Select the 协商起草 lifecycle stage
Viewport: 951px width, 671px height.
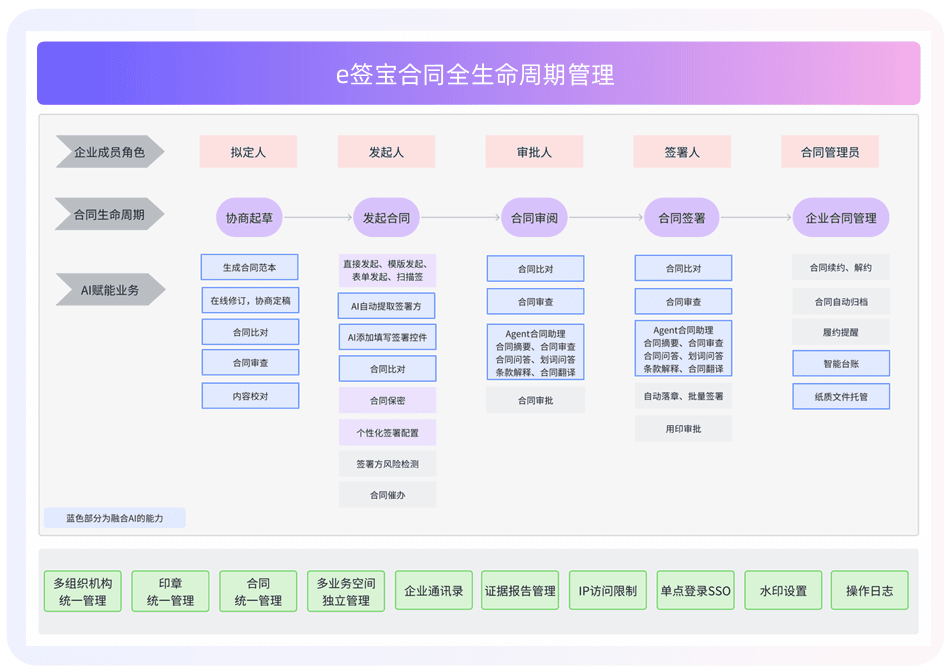(x=249, y=217)
